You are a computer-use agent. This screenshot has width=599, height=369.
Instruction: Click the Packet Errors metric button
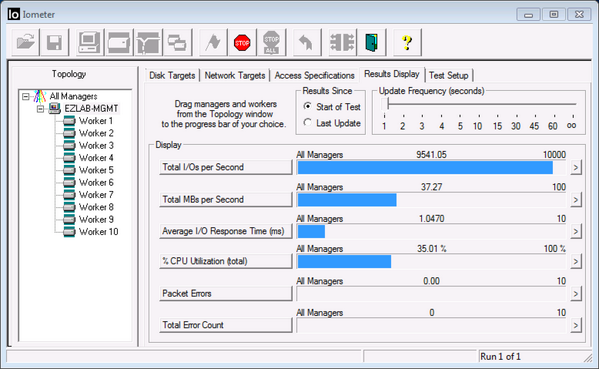pyautogui.click(x=226, y=294)
